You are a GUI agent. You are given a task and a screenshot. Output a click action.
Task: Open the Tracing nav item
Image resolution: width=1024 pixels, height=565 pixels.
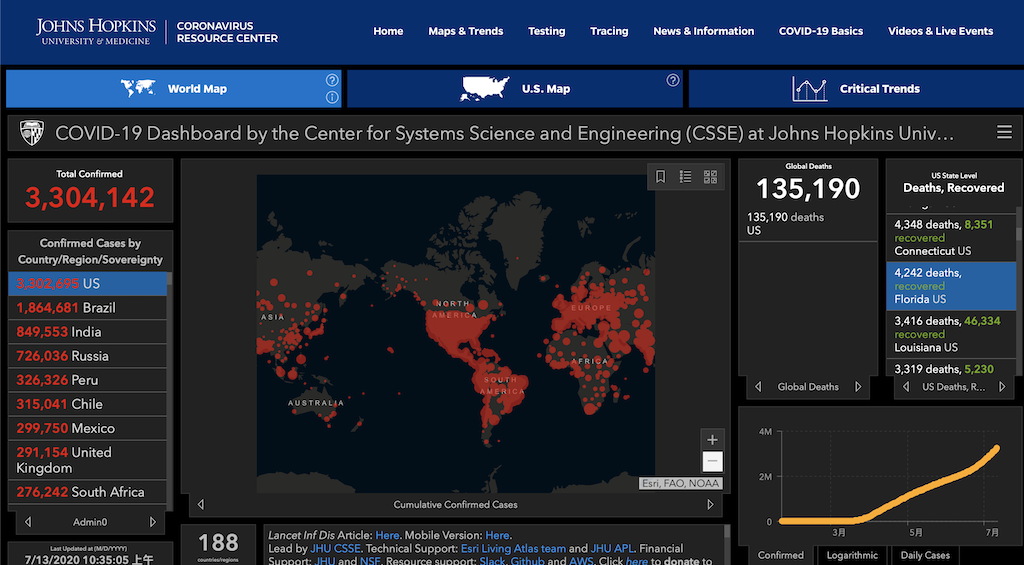609,31
